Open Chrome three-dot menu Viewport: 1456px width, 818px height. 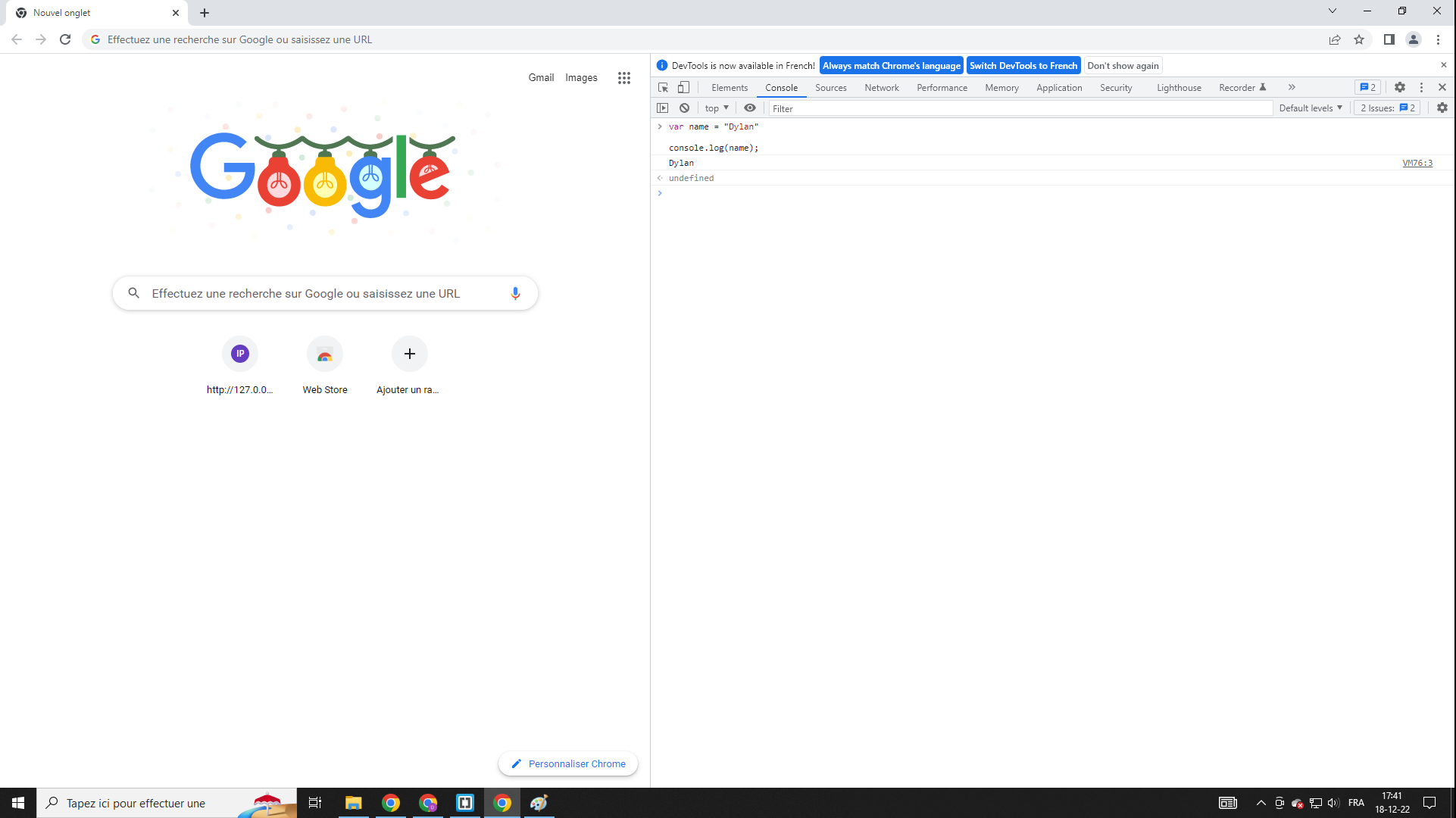point(1438,39)
